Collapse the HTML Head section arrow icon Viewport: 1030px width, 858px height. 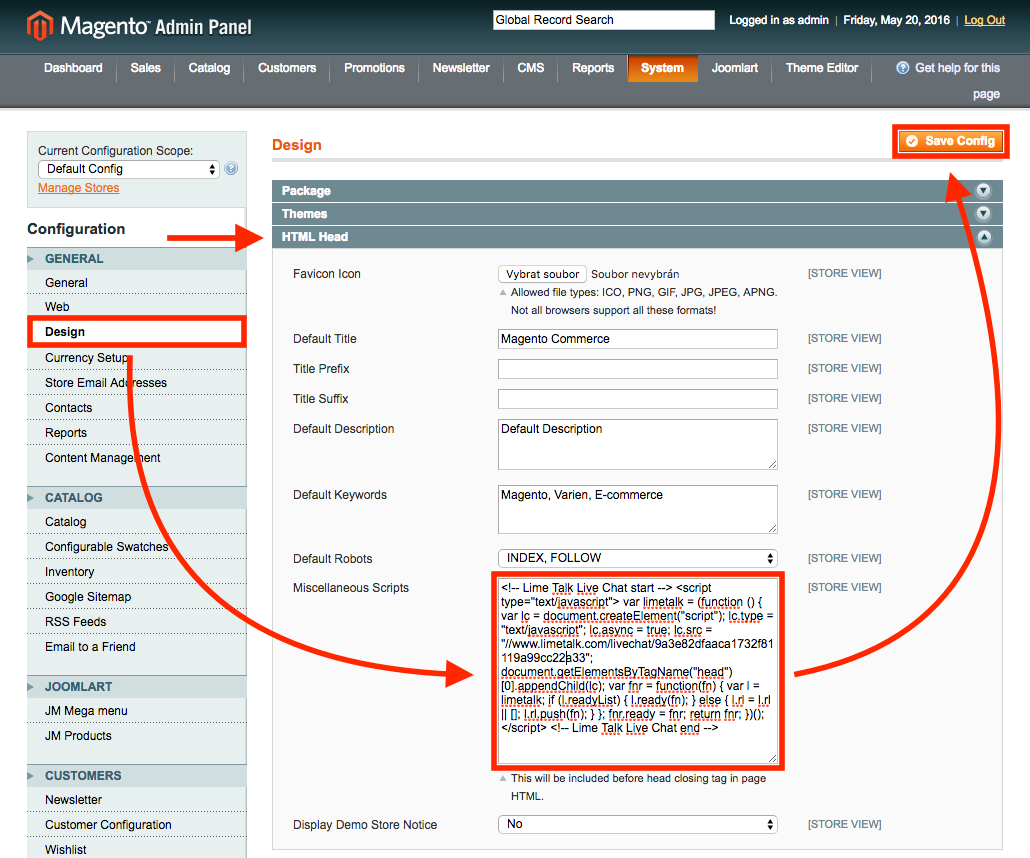983,237
